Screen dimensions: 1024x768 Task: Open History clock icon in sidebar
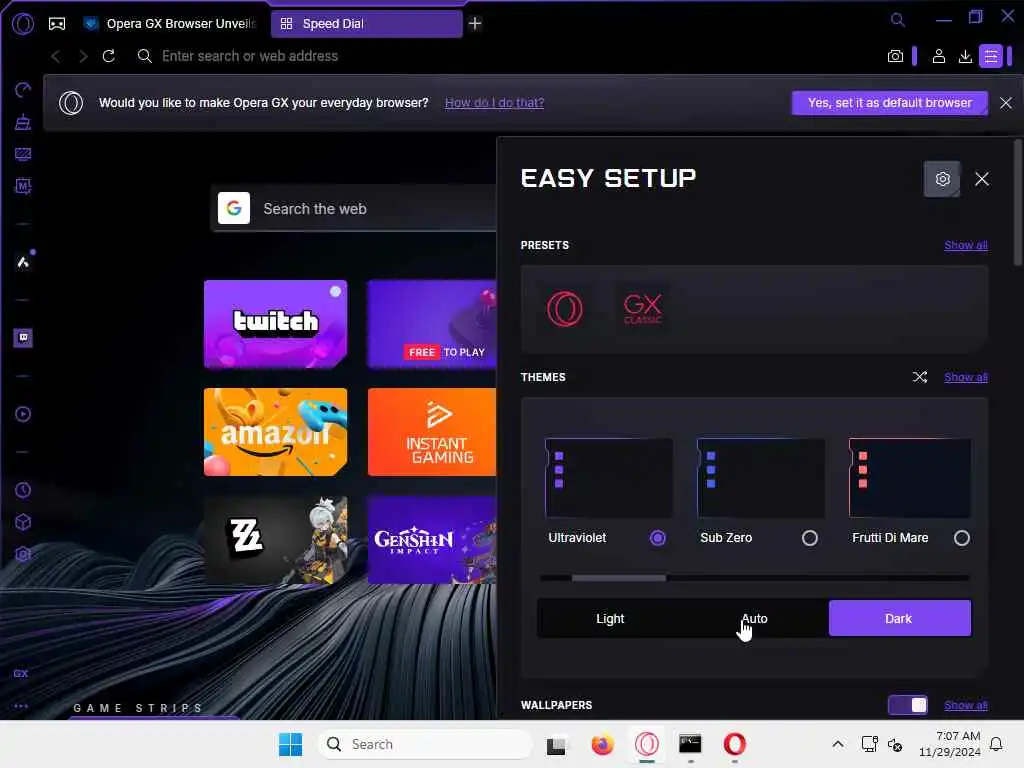(23, 490)
